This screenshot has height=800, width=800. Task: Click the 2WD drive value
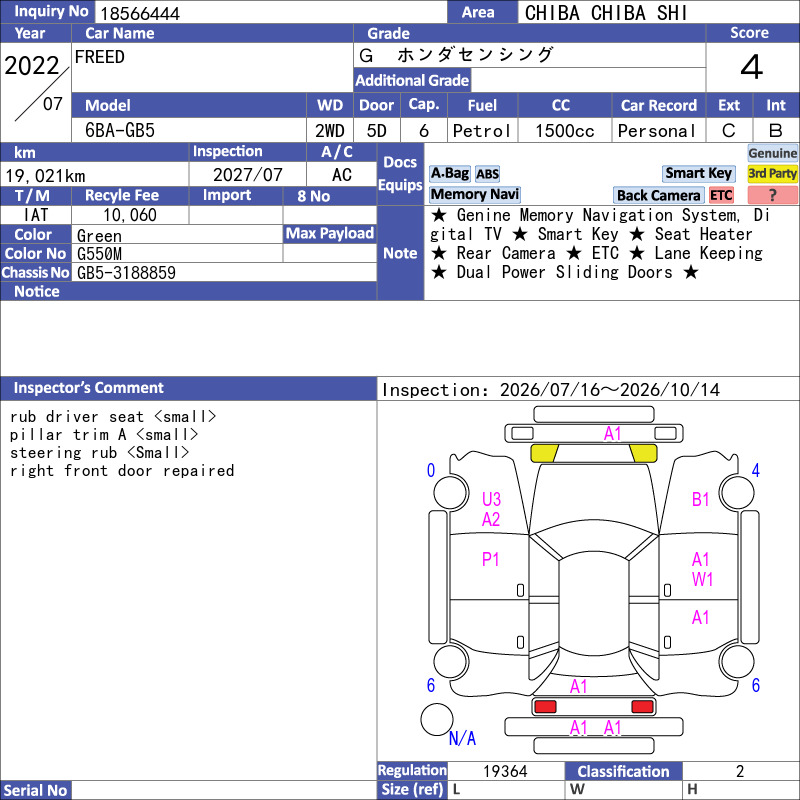(x=330, y=131)
